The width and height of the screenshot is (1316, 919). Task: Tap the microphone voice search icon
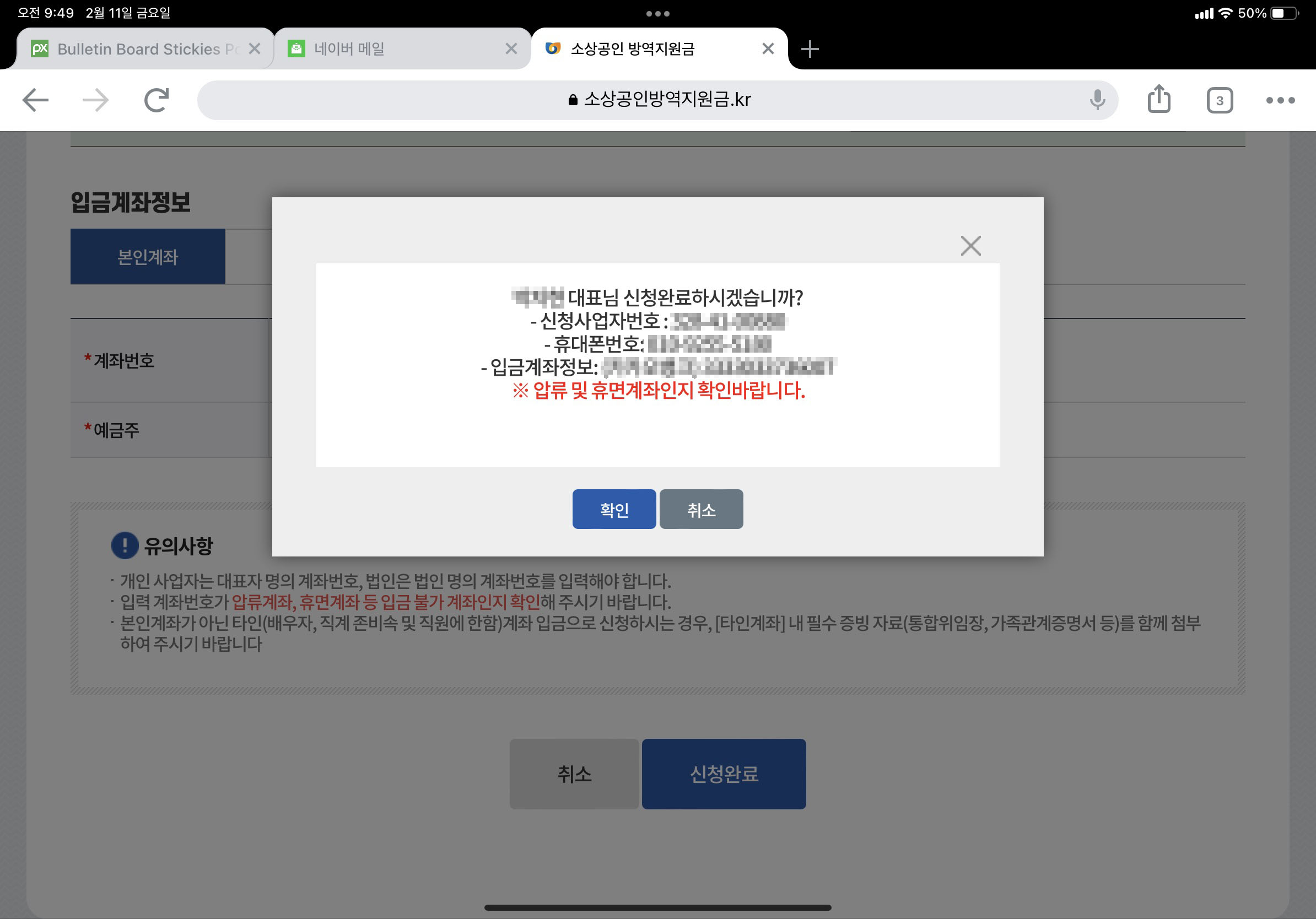pos(1097,100)
